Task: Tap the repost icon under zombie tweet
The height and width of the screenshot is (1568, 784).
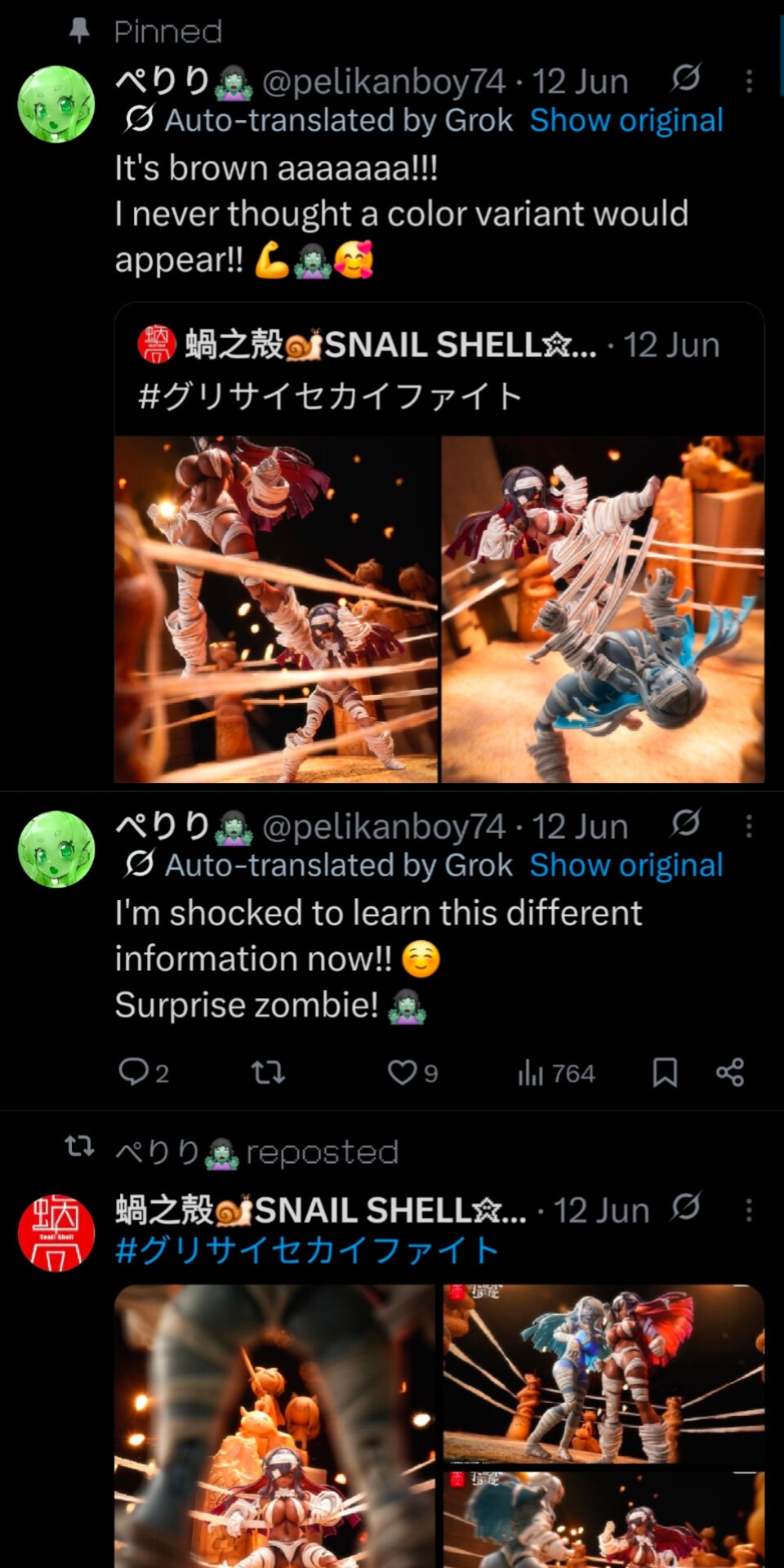Action: 268,1071
